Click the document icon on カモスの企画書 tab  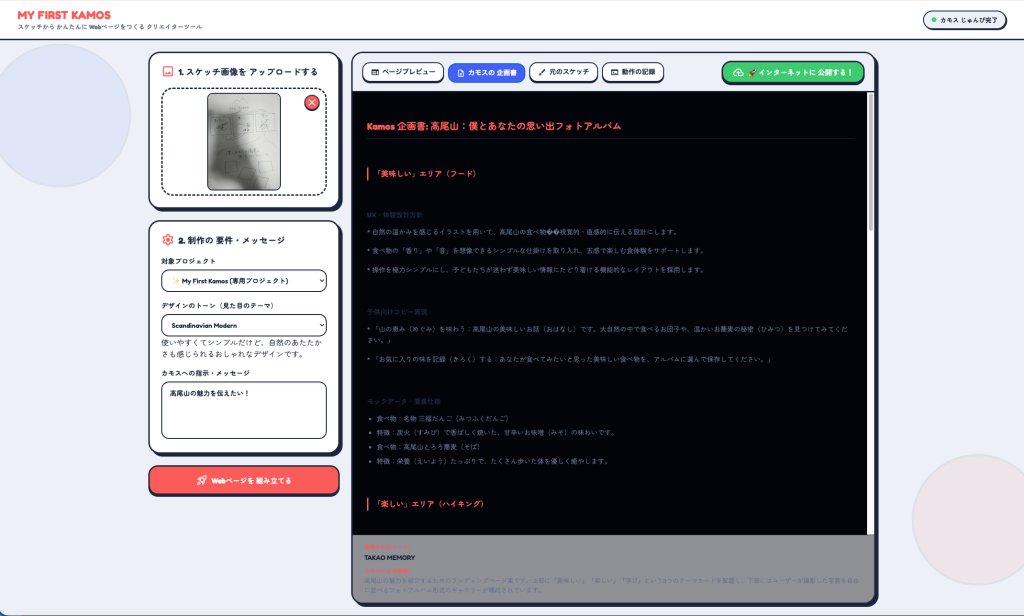click(460, 73)
